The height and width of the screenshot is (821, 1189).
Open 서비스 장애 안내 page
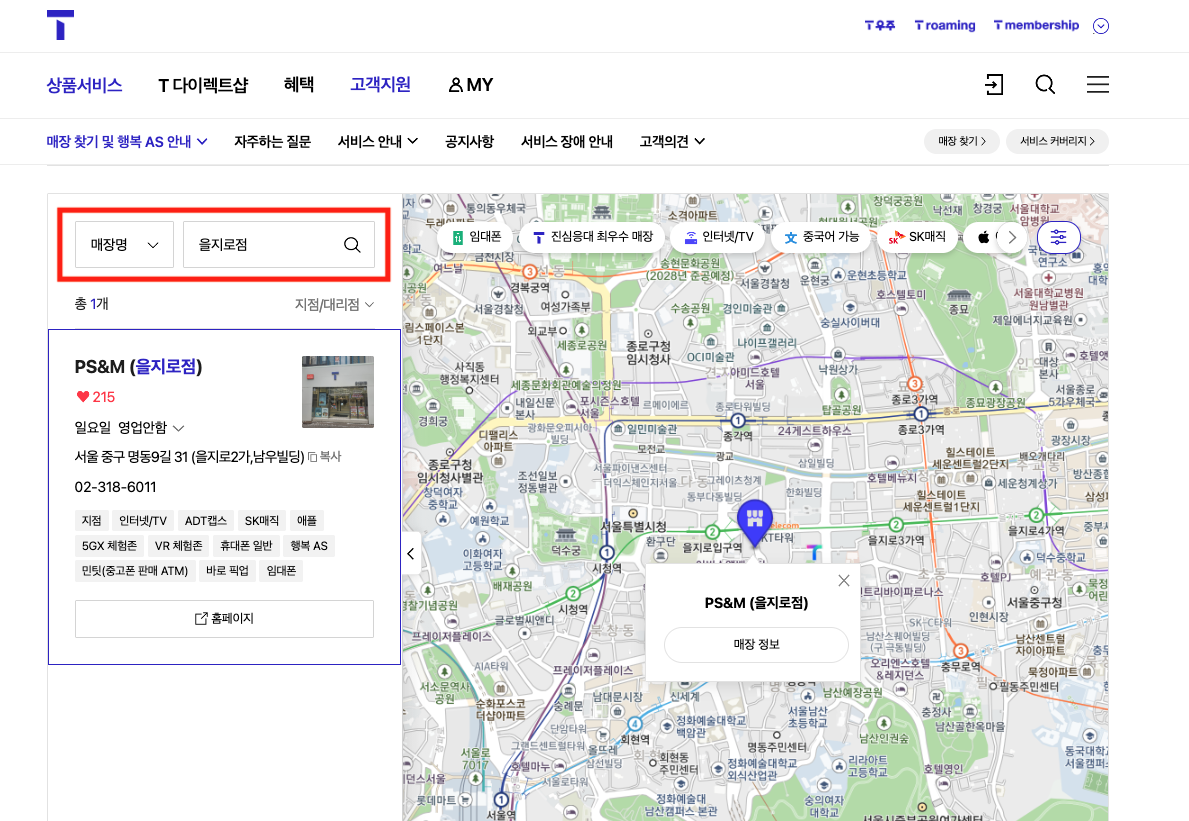click(566, 141)
